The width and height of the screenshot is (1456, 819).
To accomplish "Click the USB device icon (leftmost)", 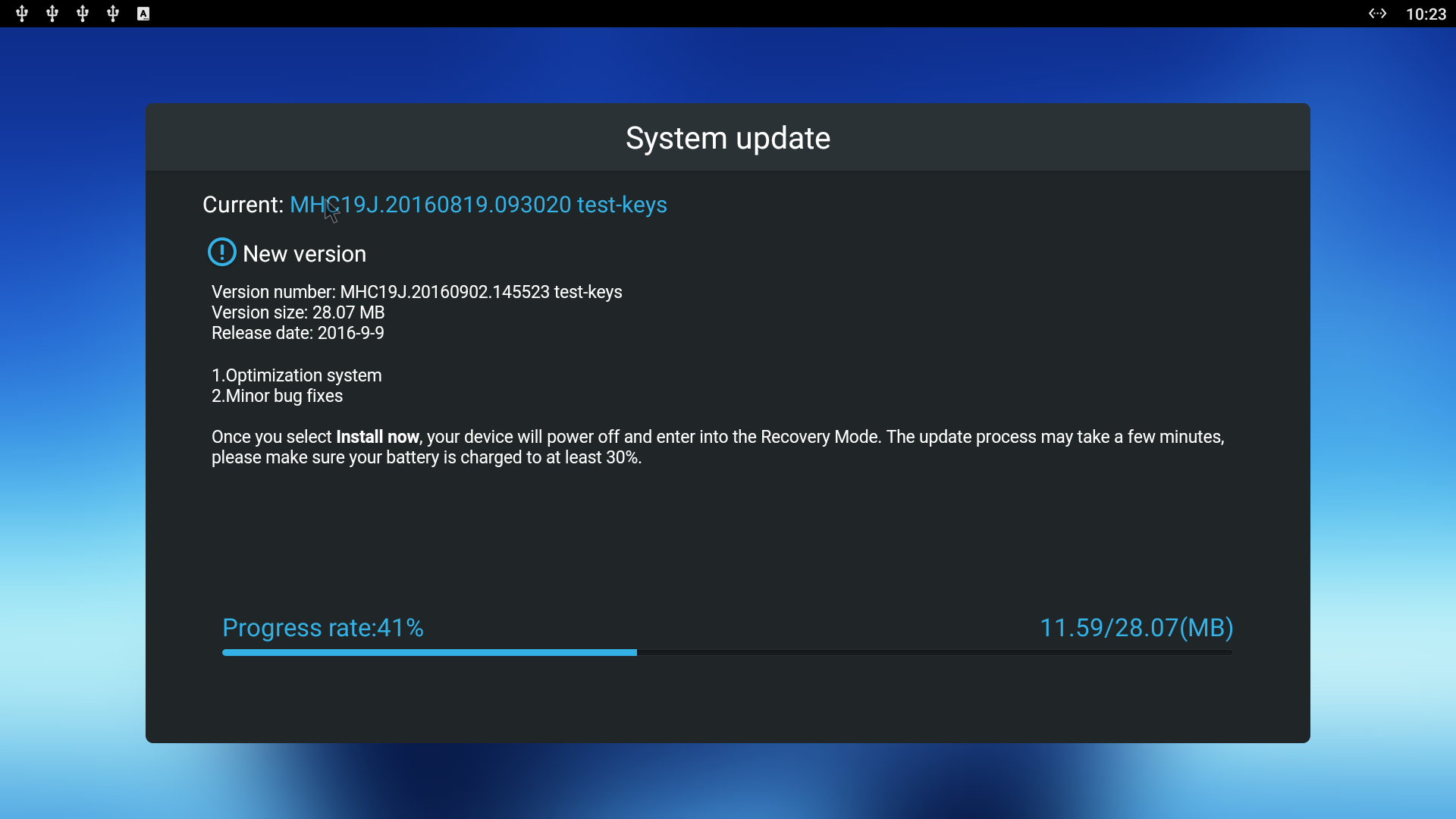I will tap(21, 13).
